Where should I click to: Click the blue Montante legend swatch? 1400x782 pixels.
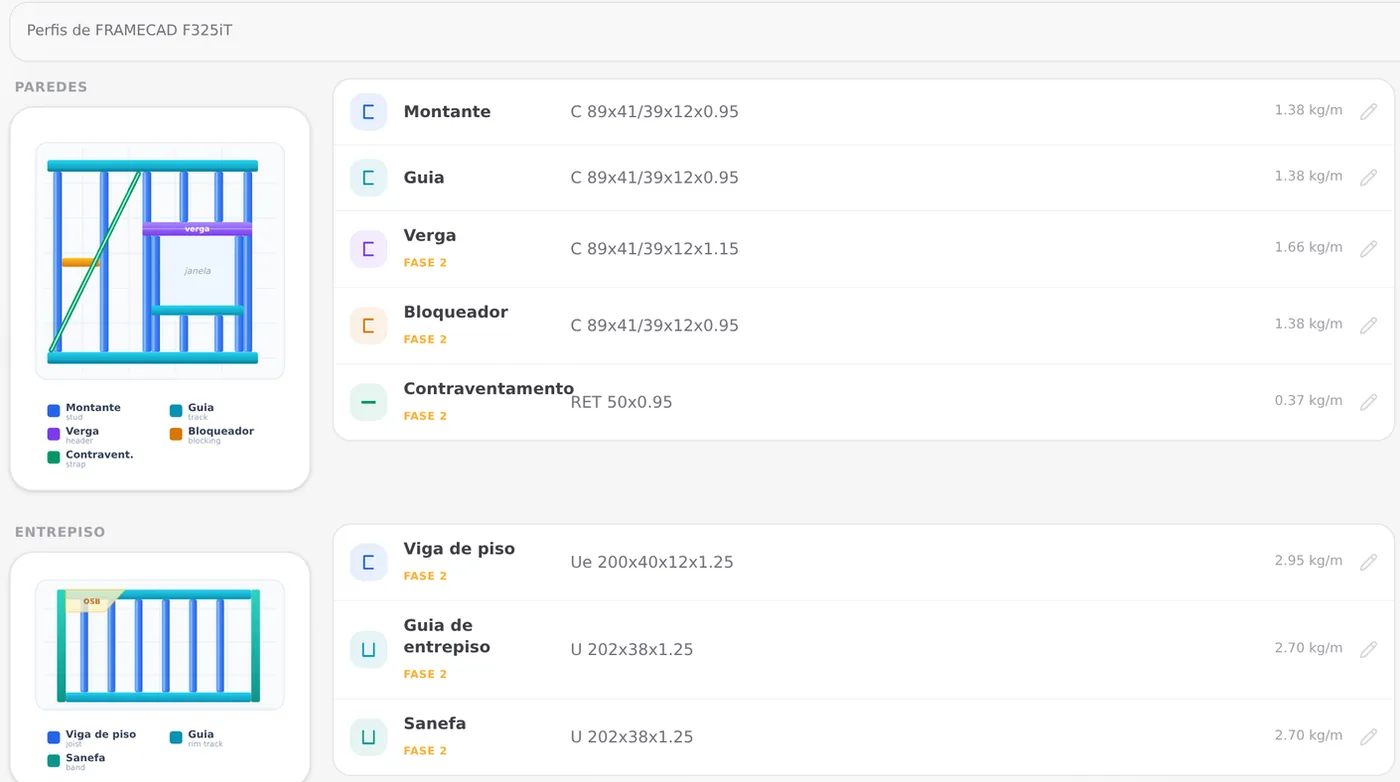pyautogui.click(x=54, y=411)
